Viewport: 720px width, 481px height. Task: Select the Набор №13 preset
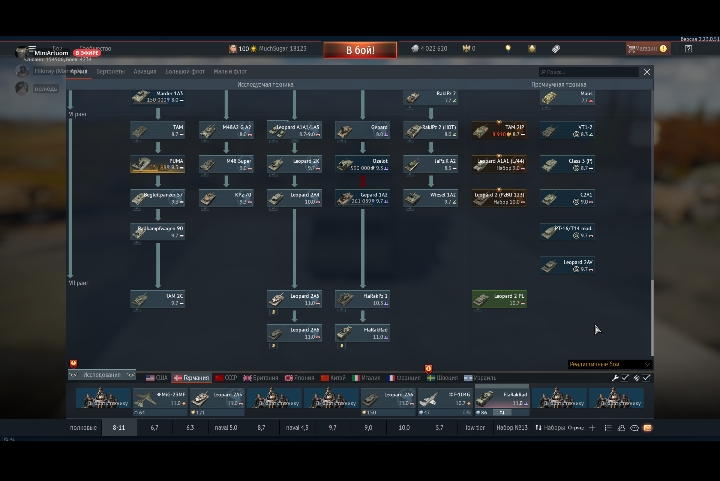tap(512, 428)
